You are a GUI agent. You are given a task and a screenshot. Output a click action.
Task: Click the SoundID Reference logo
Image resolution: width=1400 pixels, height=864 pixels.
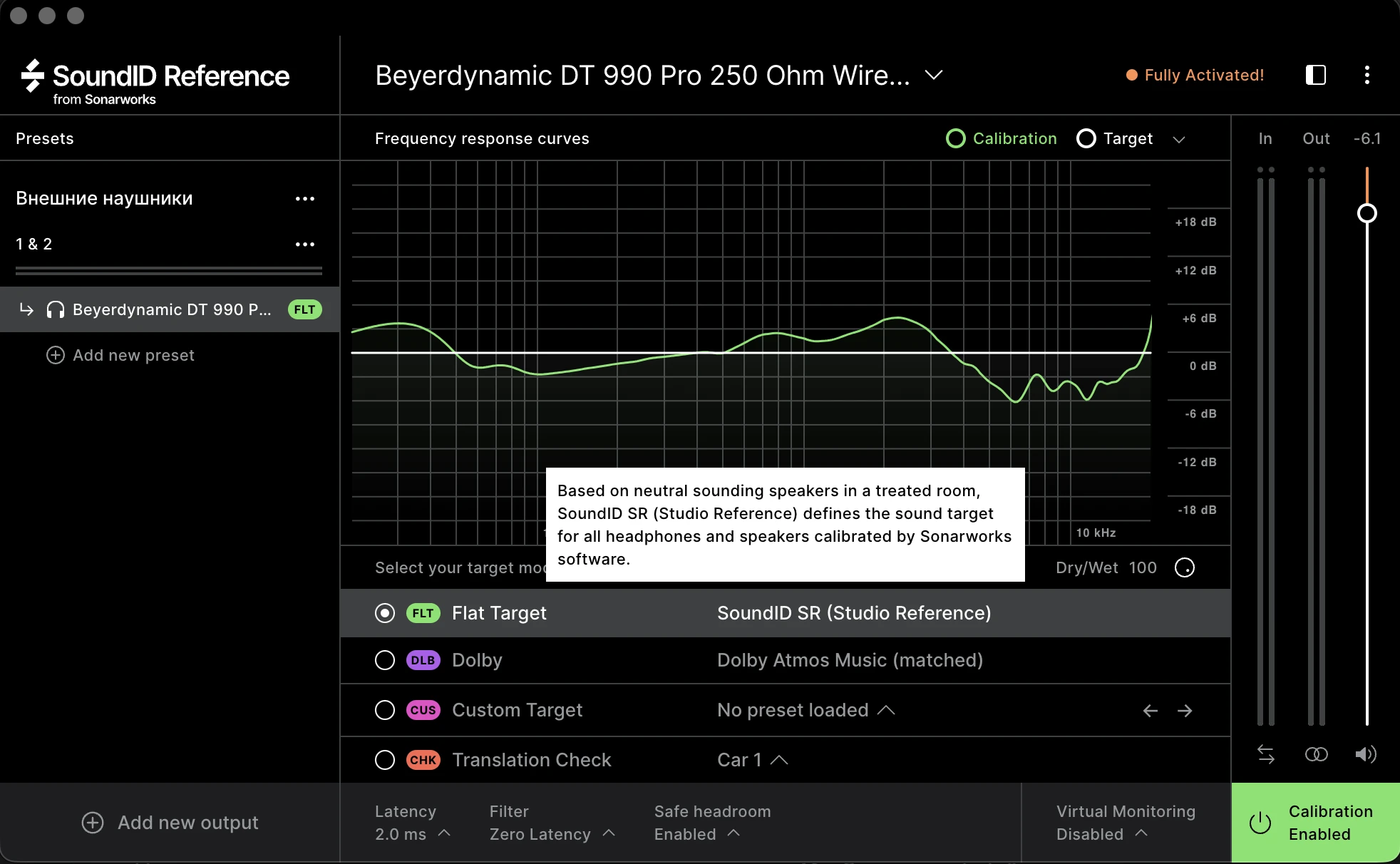point(155,82)
